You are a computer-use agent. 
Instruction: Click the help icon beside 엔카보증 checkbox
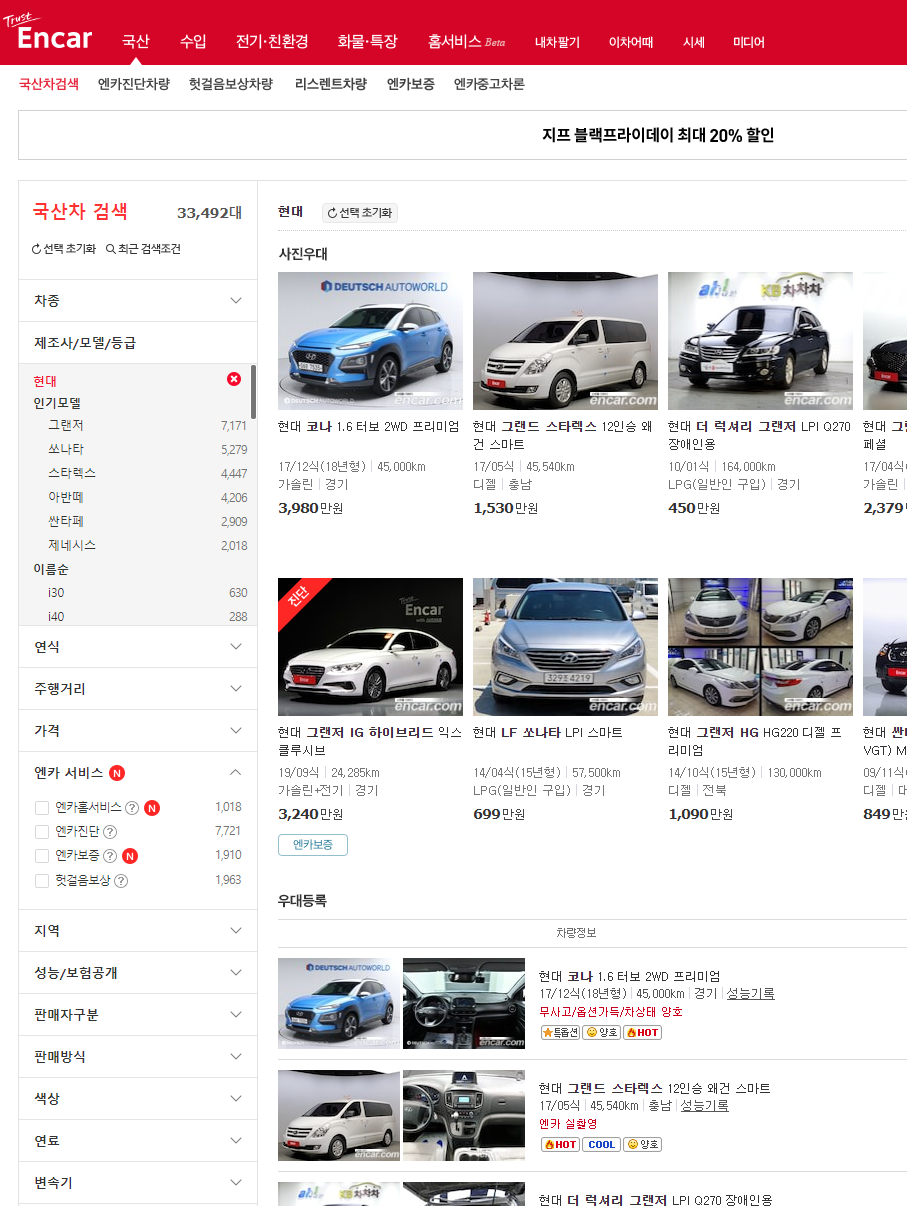point(110,856)
